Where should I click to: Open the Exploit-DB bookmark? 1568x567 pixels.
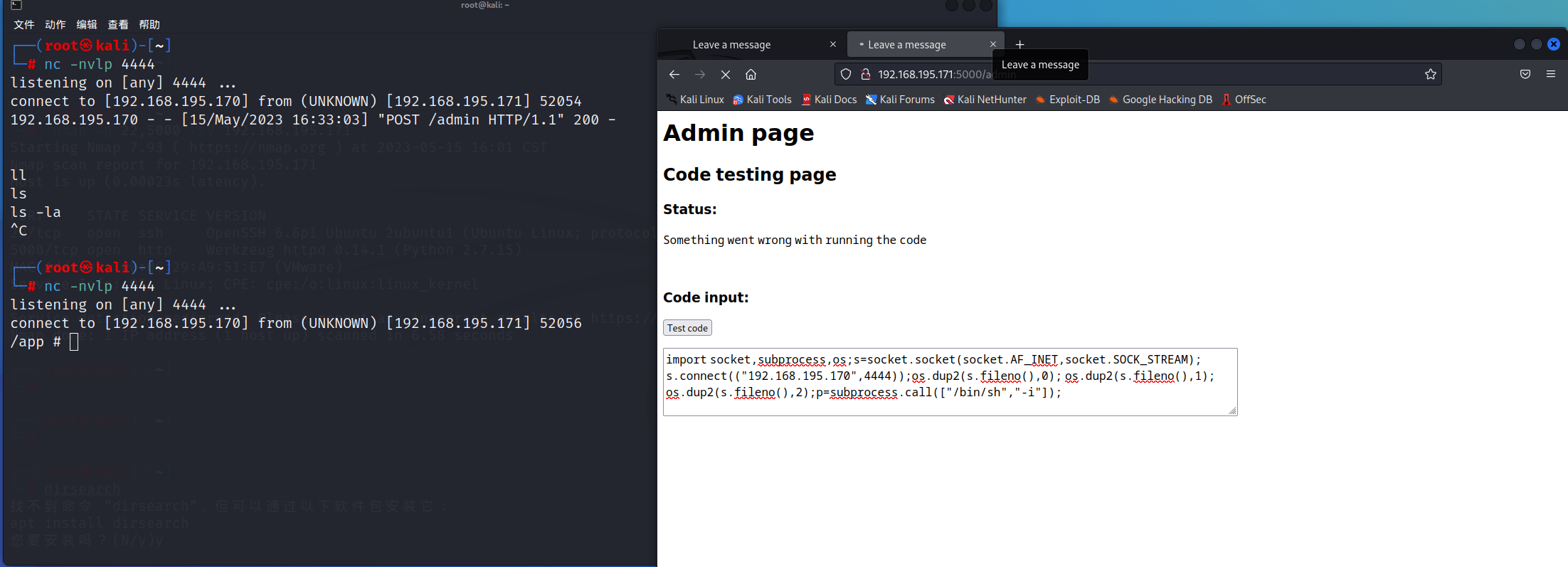tap(1067, 100)
